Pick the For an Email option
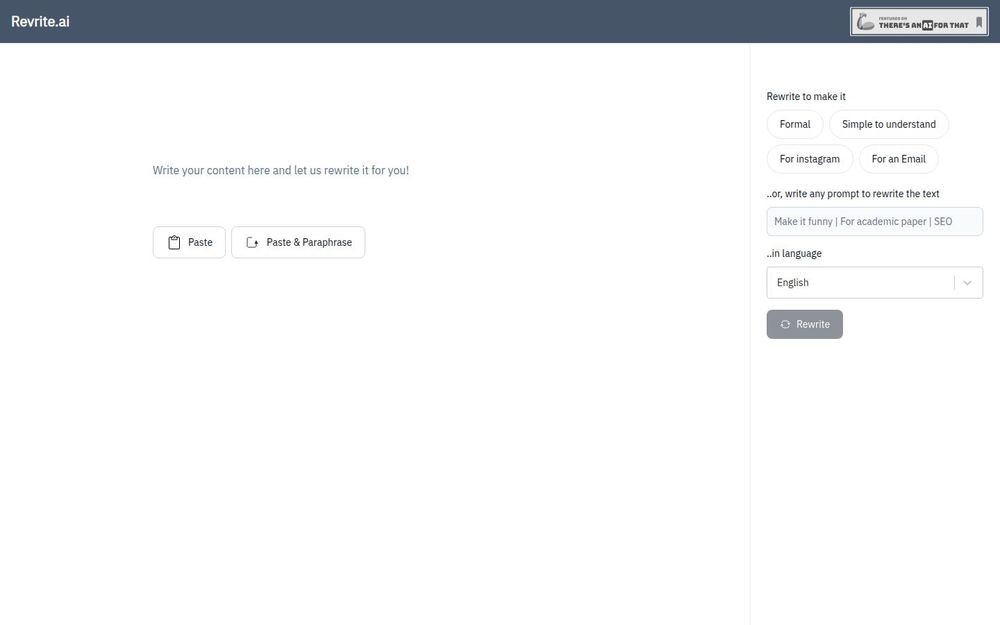The height and width of the screenshot is (625, 1000). 898,159
